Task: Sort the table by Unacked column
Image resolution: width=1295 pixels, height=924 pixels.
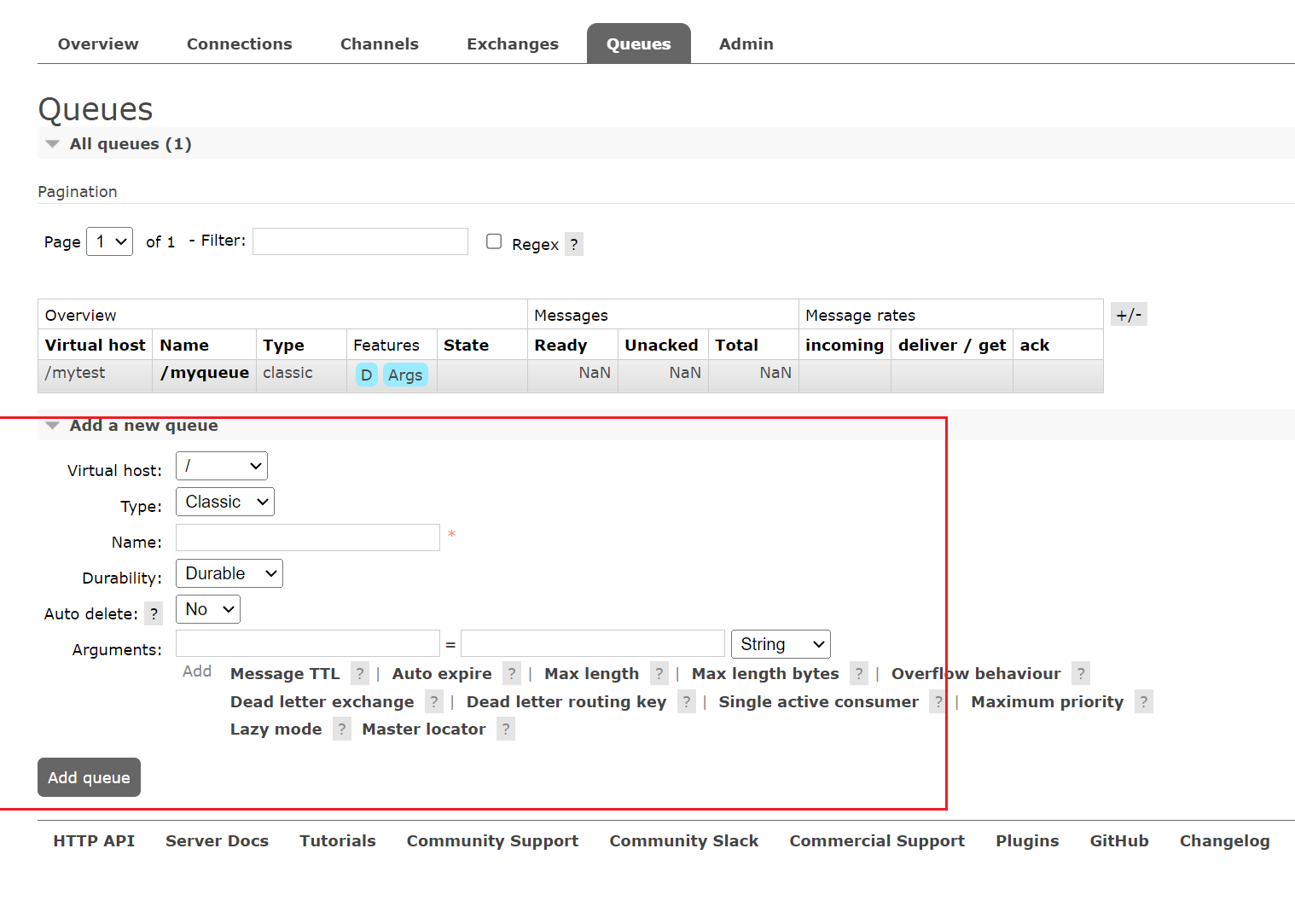Action: point(662,346)
